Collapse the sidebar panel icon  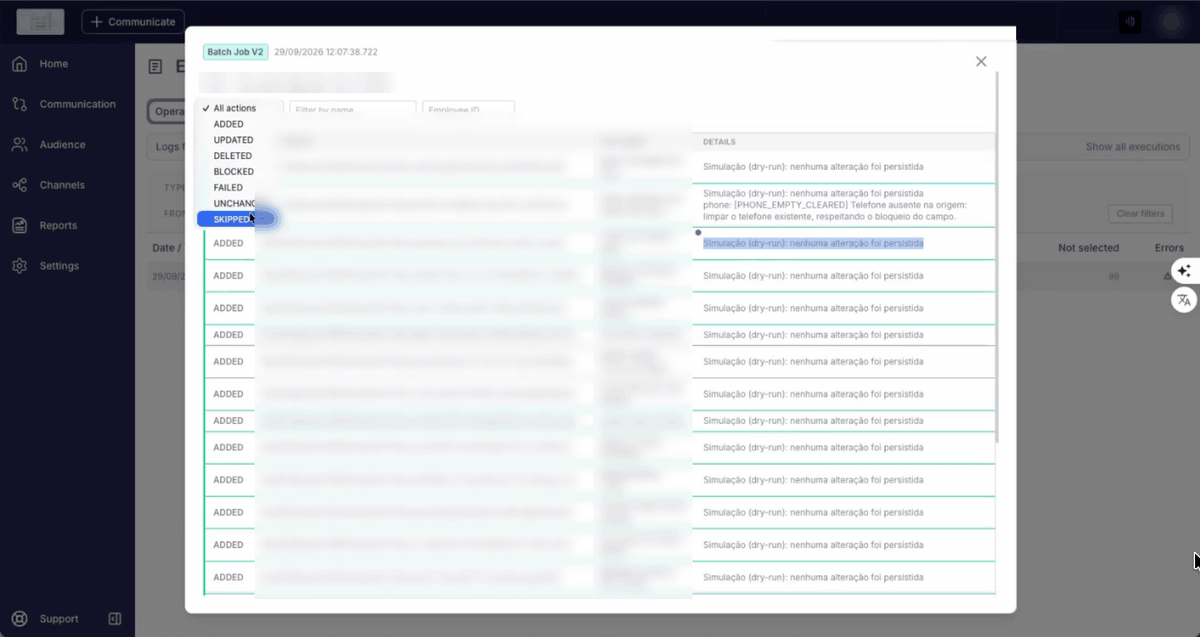pyautogui.click(x=115, y=619)
